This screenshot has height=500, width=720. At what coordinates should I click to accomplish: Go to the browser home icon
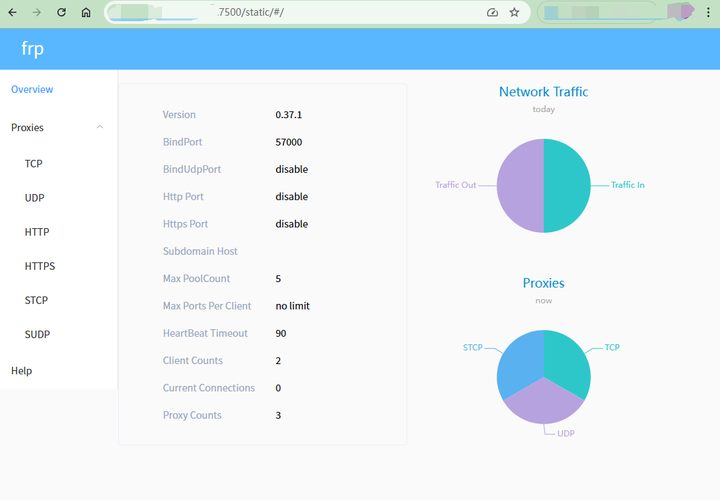pyautogui.click(x=86, y=12)
